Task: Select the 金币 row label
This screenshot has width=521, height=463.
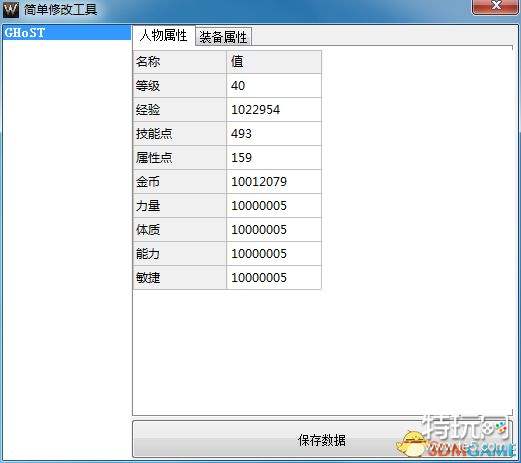Action: [x=180, y=182]
